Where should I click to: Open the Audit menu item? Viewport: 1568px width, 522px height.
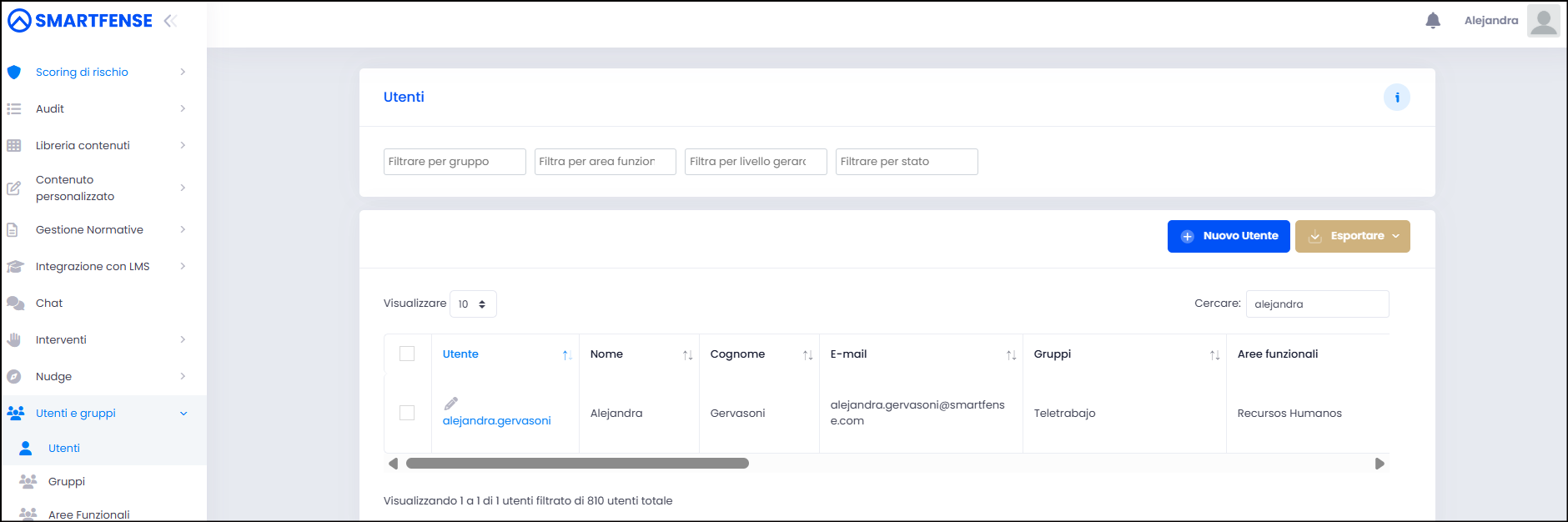click(50, 109)
